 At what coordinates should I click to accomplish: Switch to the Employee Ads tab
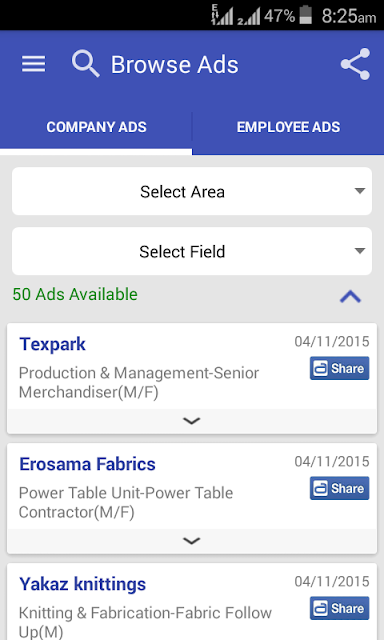click(288, 127)
